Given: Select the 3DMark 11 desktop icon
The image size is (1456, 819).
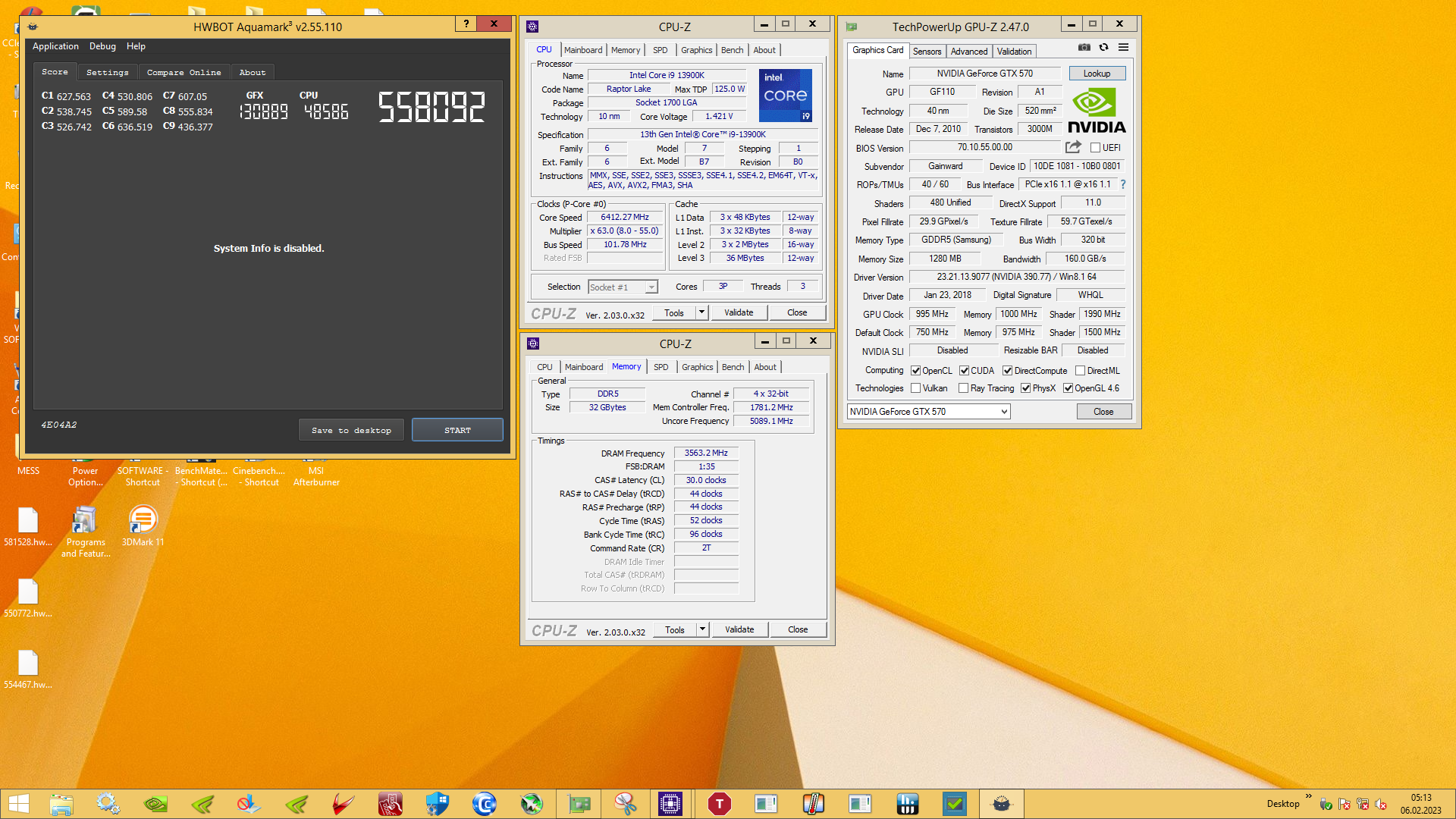Looking at the screenshot, I should click(x=143, y=526).
